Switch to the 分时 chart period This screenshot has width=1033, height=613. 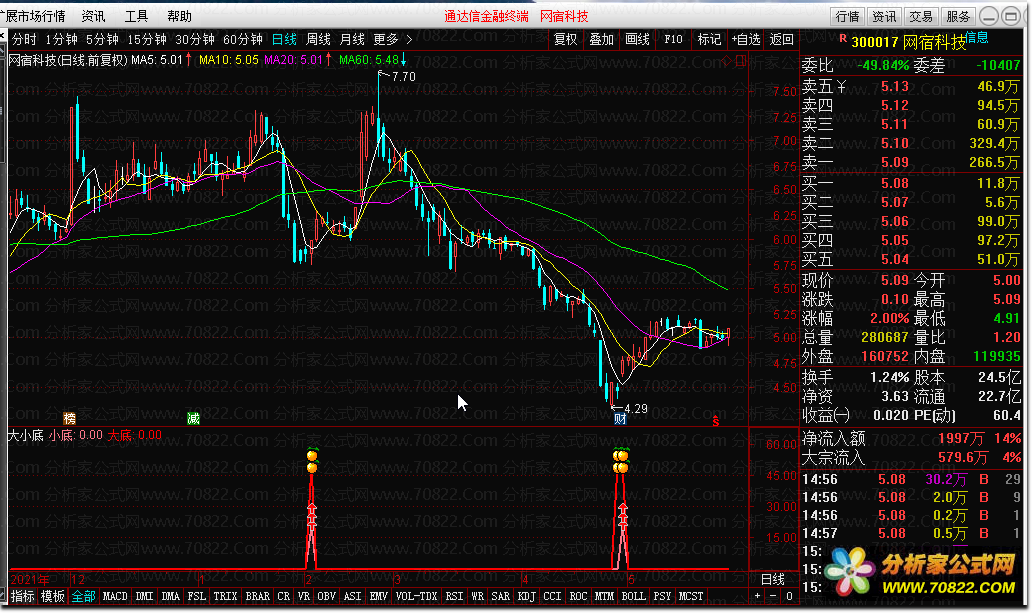(24, 40)
